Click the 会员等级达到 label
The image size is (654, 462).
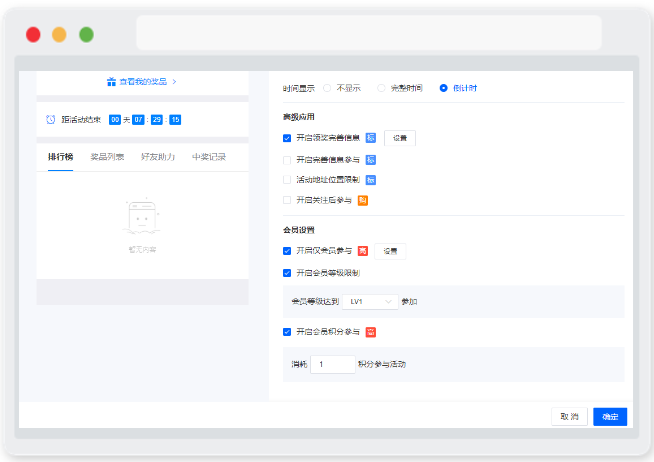(315, 301)
